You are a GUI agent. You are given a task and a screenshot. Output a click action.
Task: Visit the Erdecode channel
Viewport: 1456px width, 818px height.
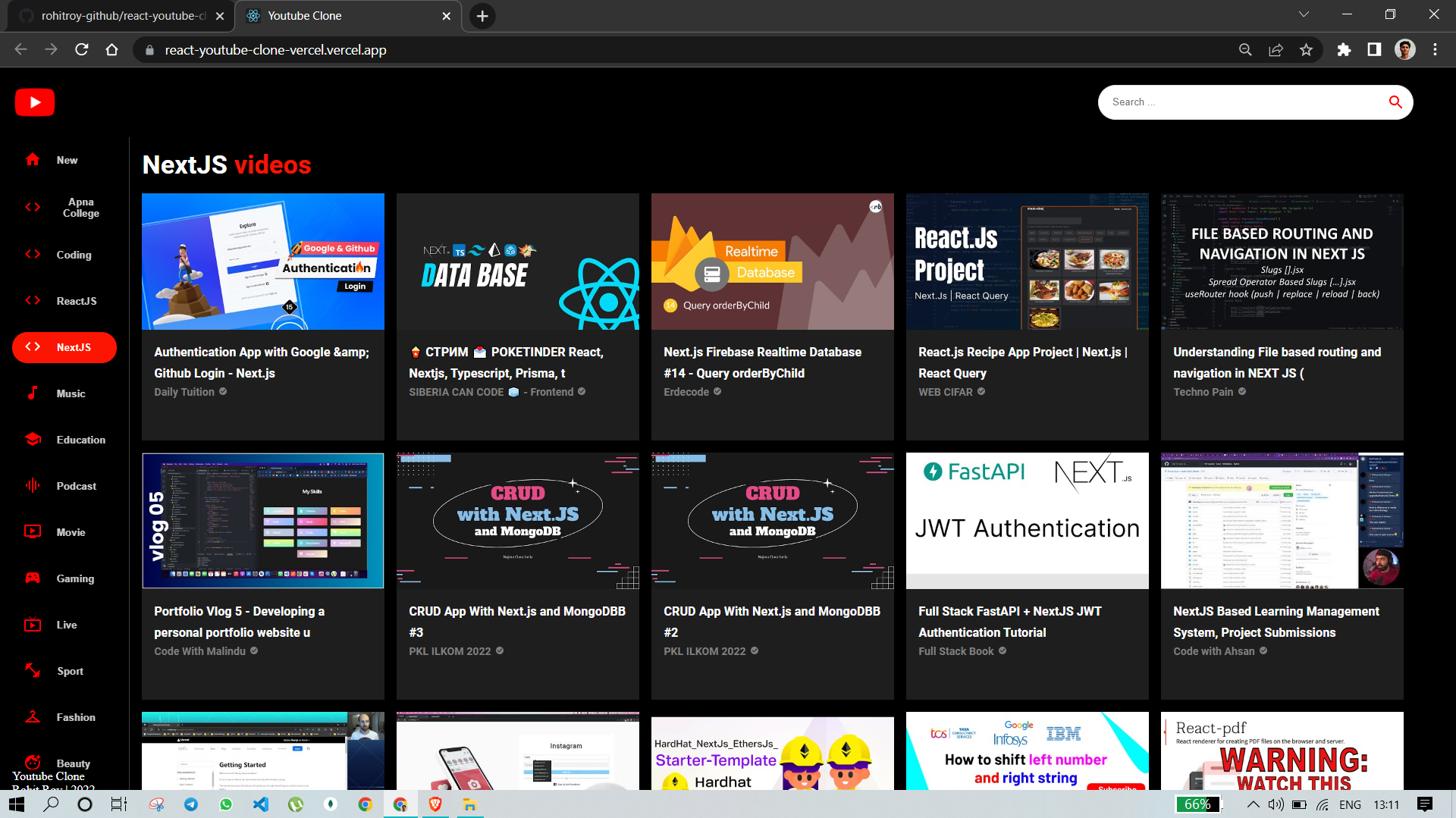coord(686,392)
